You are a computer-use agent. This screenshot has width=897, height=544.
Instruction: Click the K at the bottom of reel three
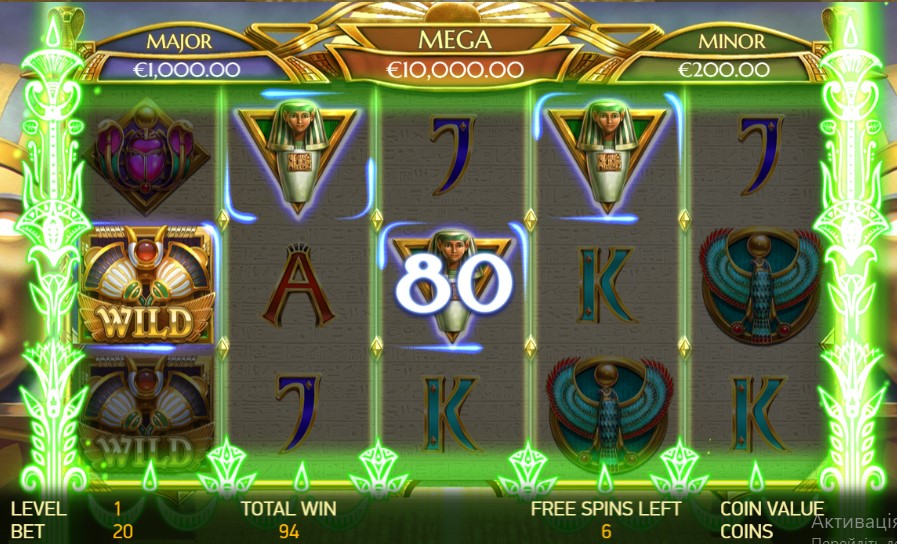point(451,413)
